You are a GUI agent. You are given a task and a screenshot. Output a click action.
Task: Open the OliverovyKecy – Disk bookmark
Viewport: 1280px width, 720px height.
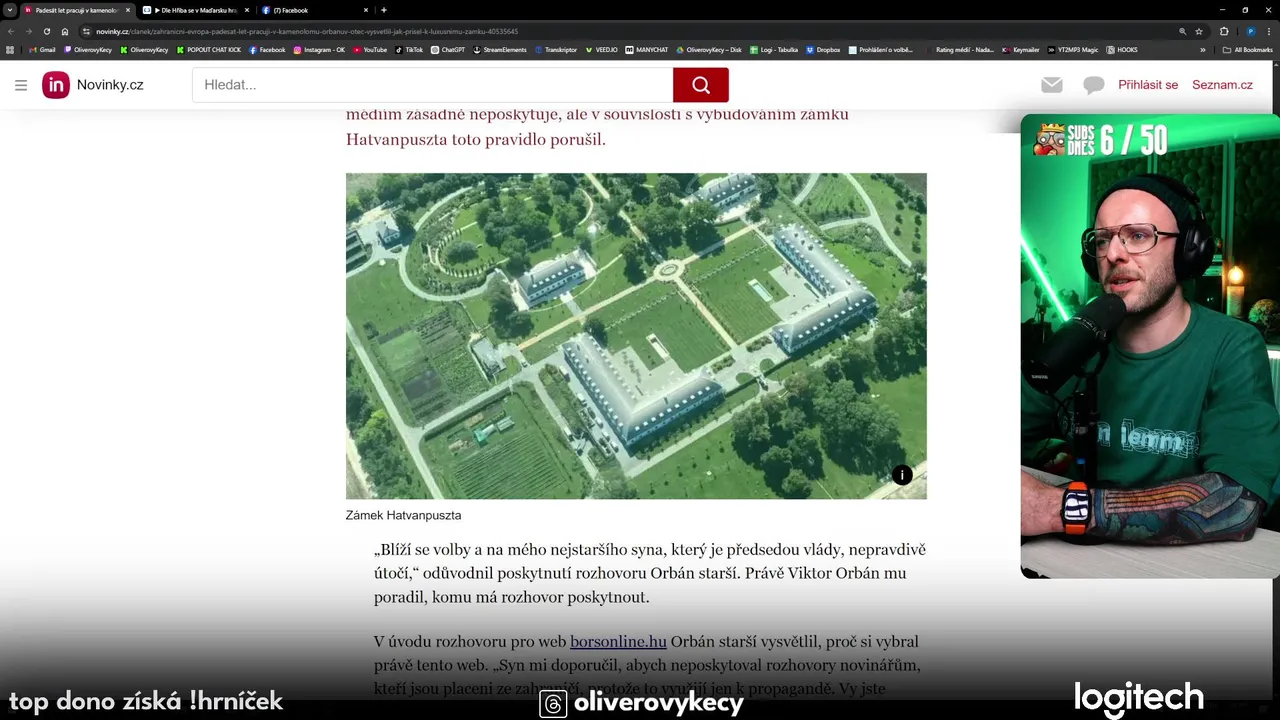(709, 49)
